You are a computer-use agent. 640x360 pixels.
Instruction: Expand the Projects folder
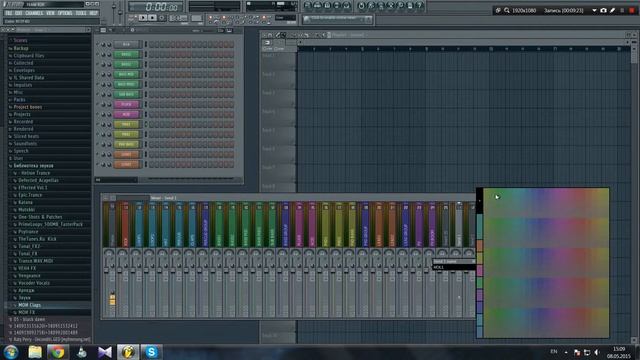pyautogui.click(x=22, y=114)
